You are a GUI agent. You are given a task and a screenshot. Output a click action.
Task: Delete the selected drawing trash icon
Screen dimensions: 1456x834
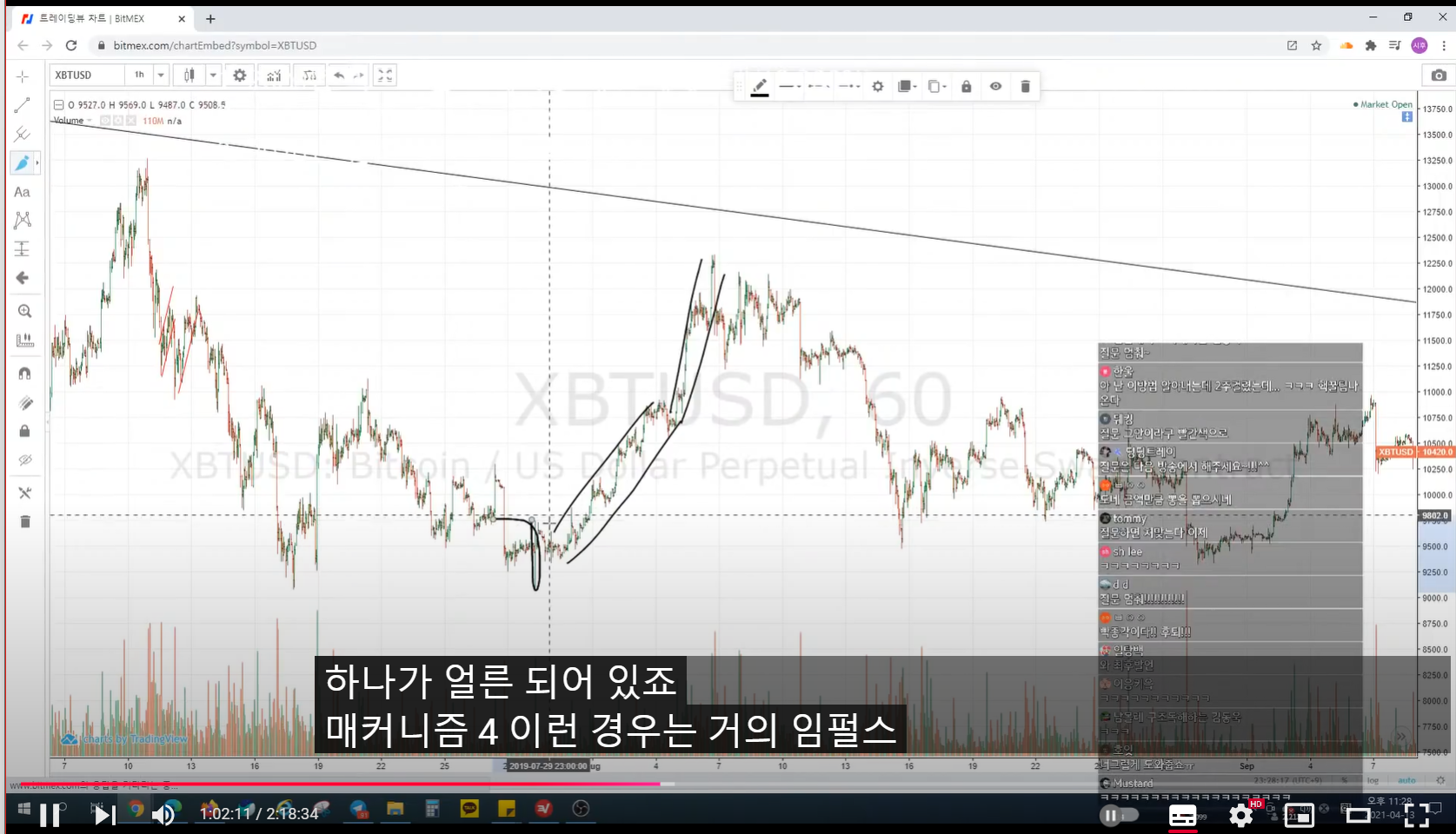(x=1026, y=86)
